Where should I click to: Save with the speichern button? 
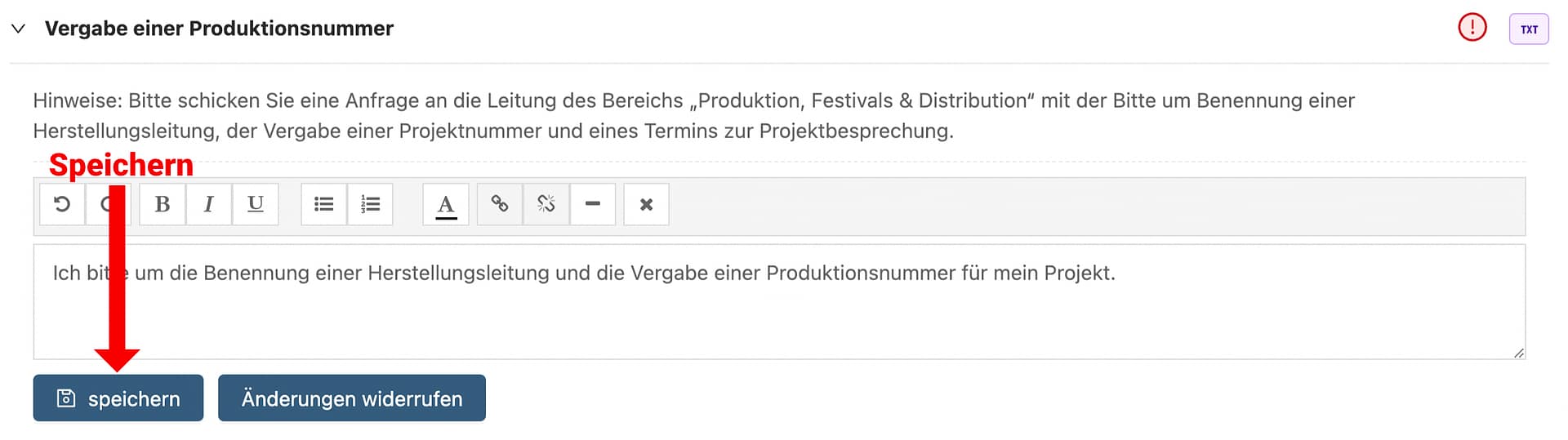pyautogui.click(x=118, y=398)
